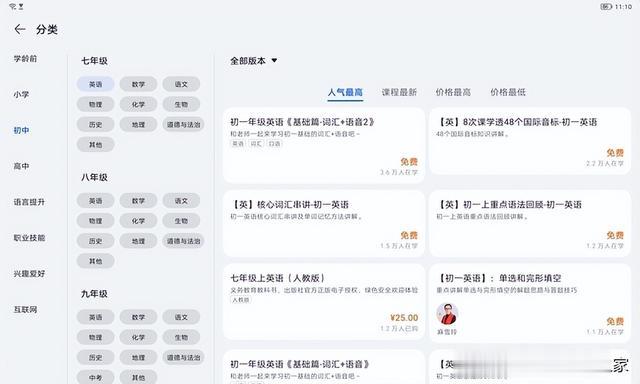Choose 八年级 其他 subject chip

96,261
